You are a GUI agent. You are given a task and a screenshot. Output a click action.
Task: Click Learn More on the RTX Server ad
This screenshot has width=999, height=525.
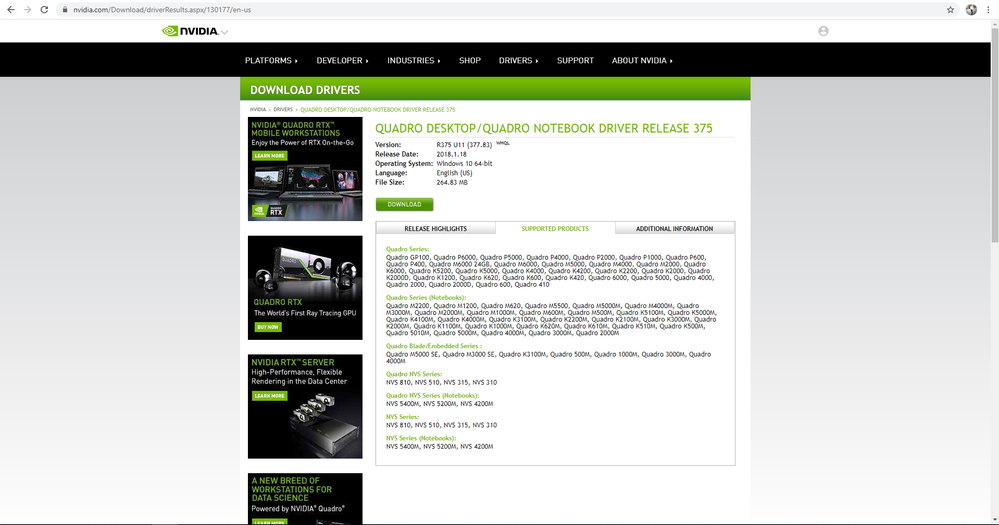point(270,396)
